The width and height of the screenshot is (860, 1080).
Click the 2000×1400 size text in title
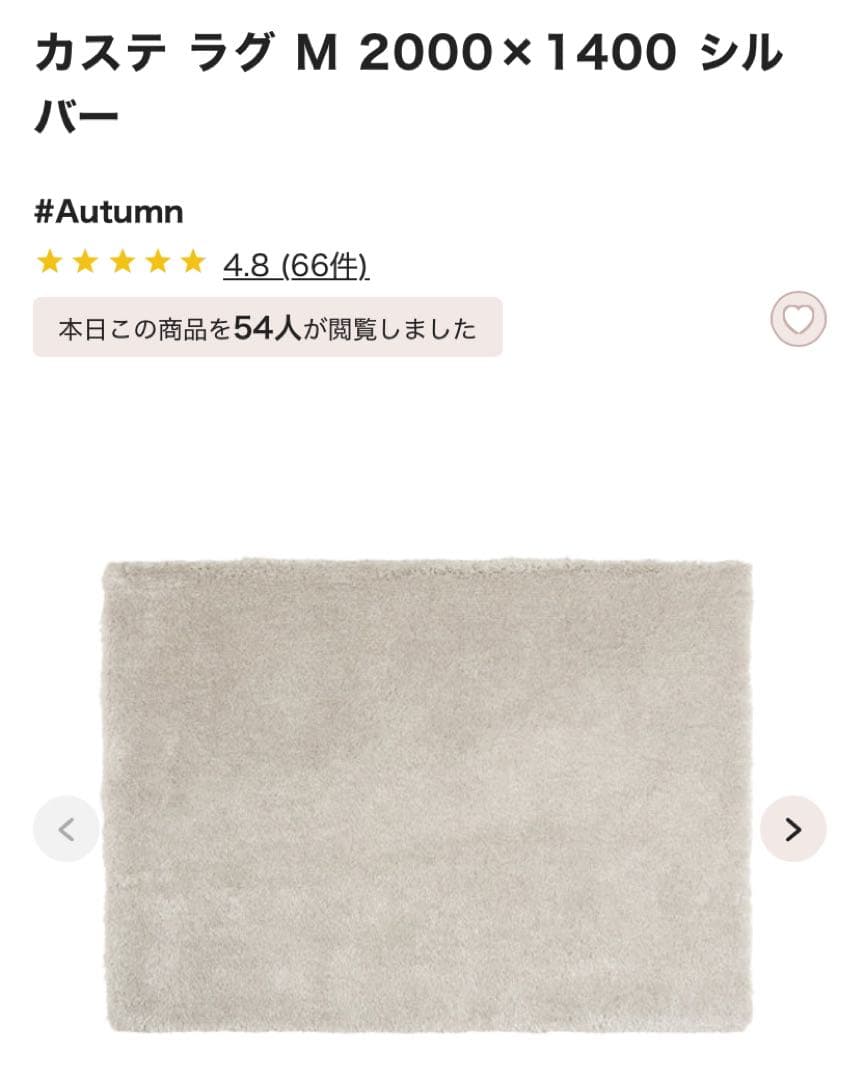point(518,53)
